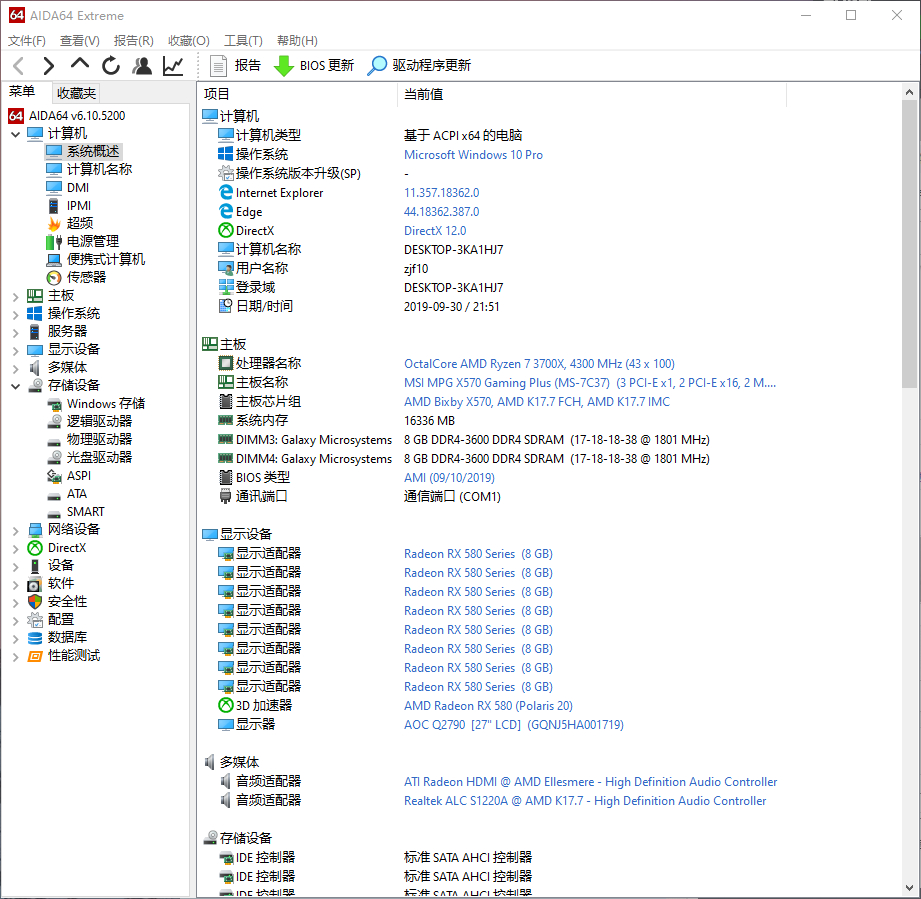Open the 查看(V) menu

click(80, 41)
